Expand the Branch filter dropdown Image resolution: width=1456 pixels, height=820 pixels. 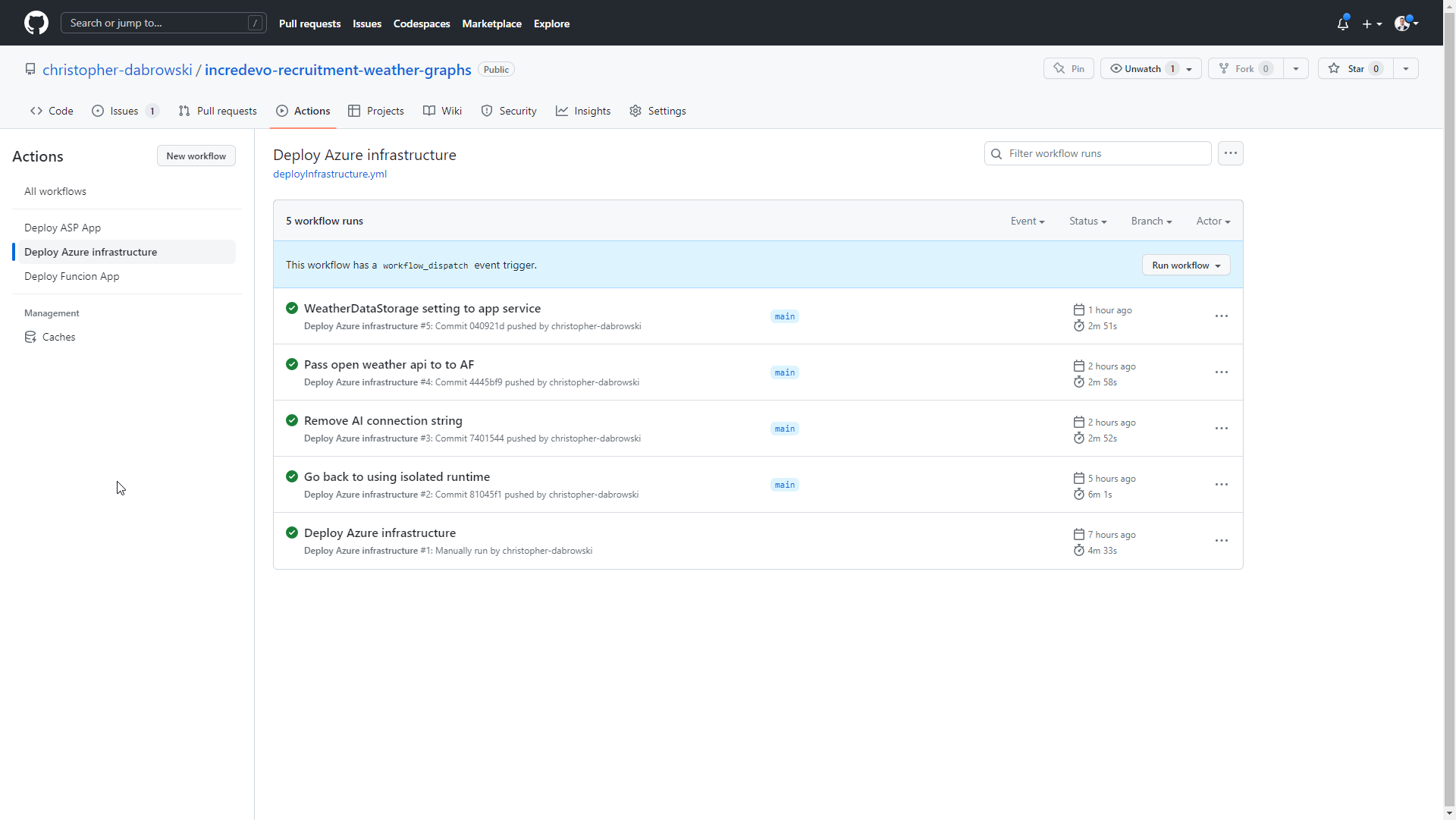pyautogui.click(x=1151, y=221)
